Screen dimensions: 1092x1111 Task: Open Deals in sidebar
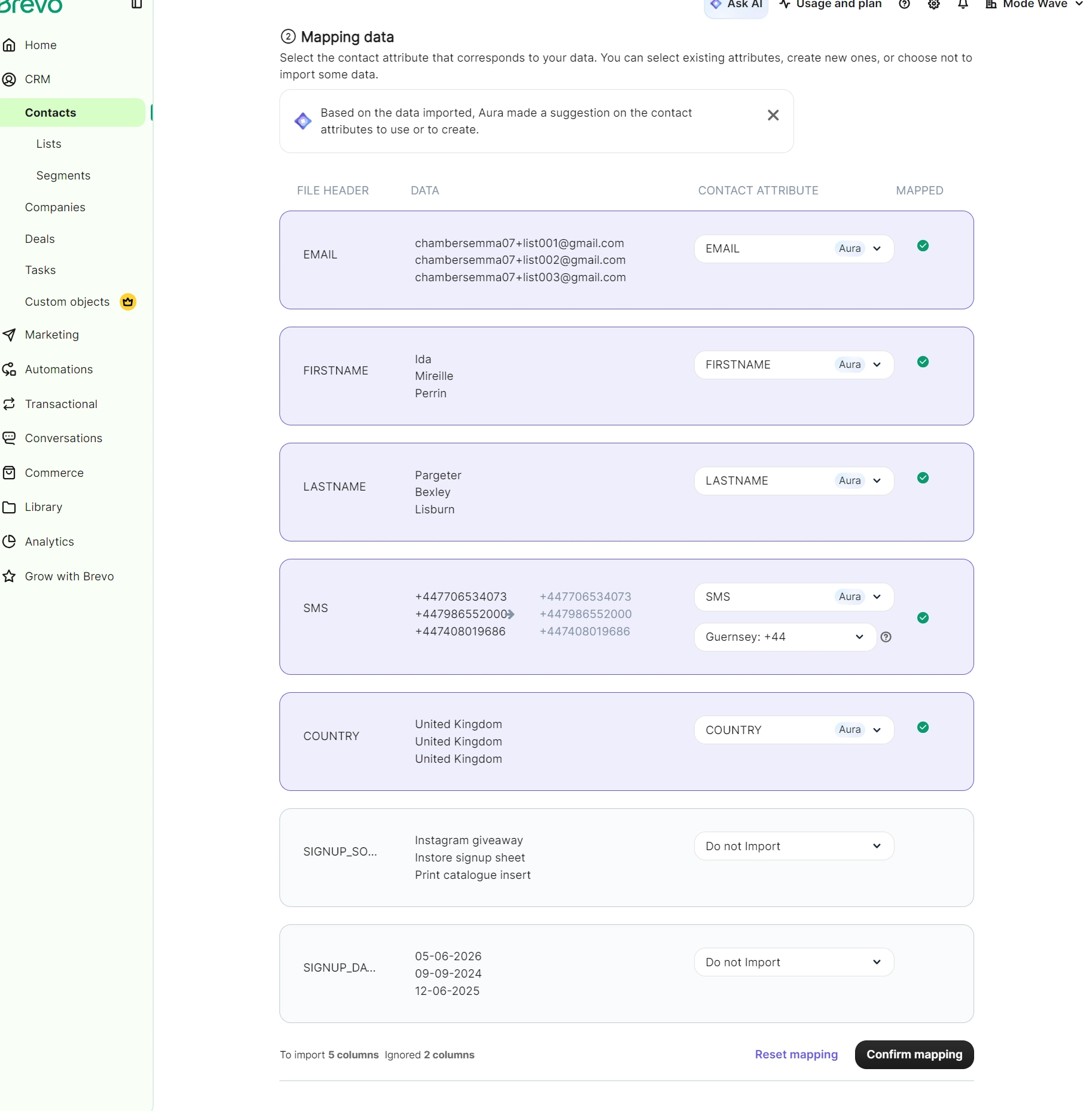pyautogui.click(x=39, y=239)
